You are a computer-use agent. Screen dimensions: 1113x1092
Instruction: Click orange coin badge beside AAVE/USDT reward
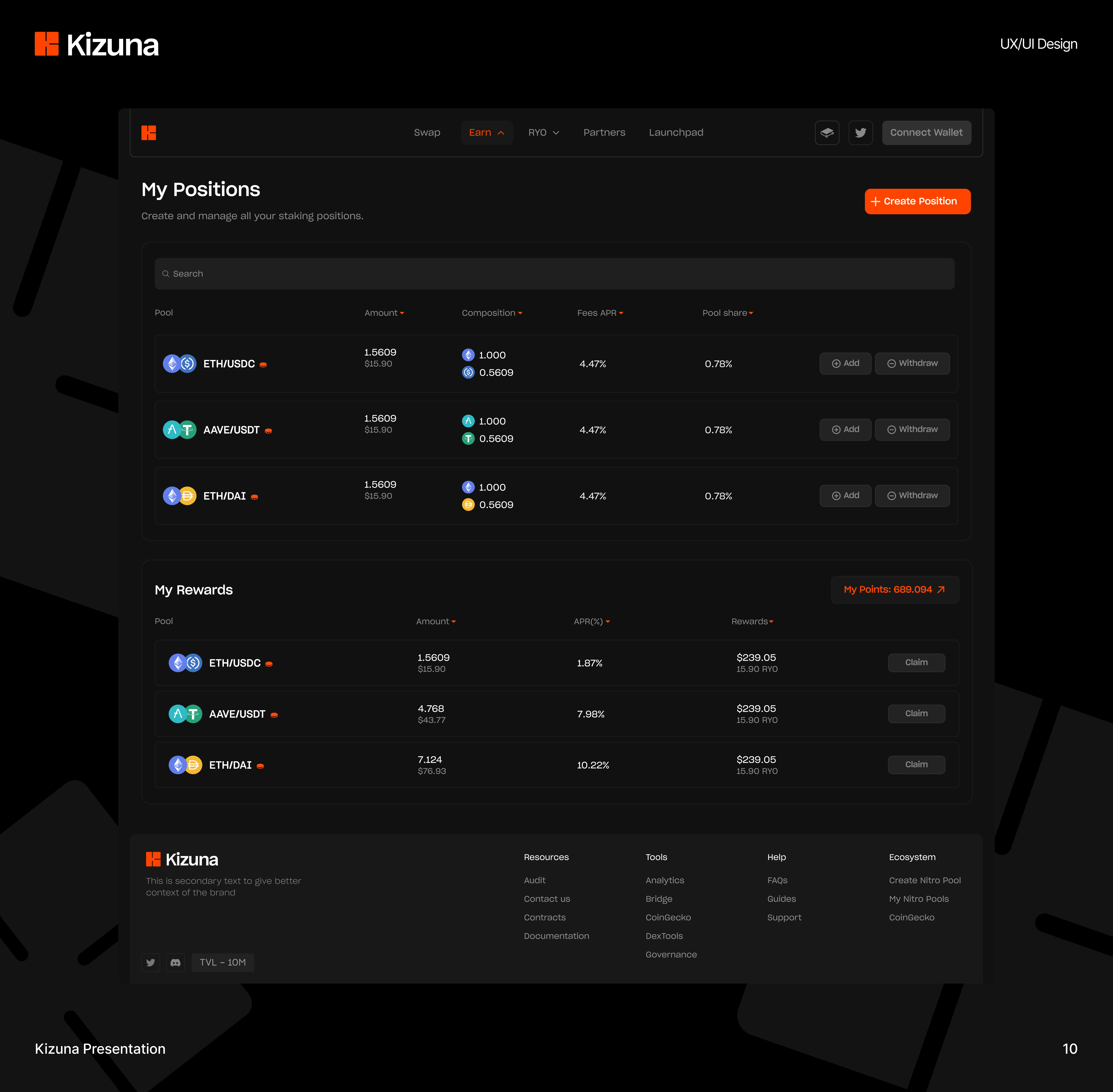click(x=274, y=715)
